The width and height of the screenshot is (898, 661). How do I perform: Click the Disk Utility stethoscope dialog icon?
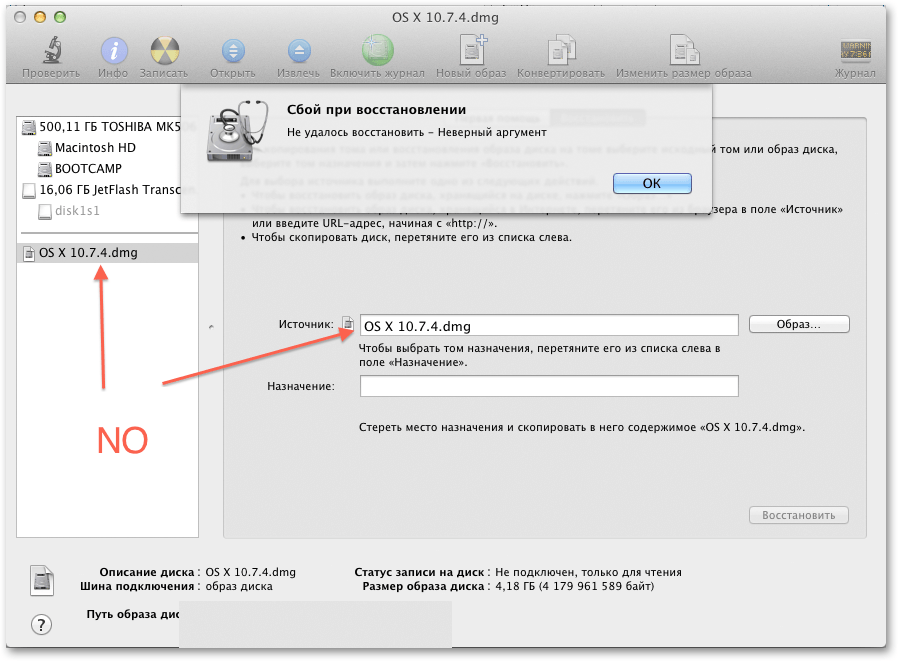pos(237,131)
